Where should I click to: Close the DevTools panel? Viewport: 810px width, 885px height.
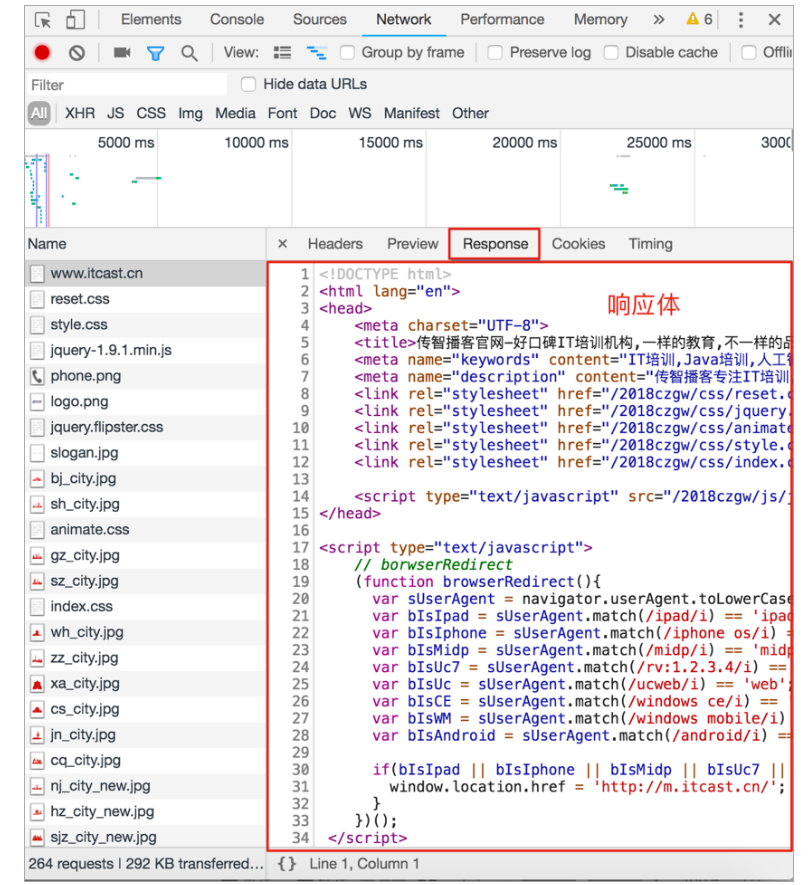point(774,20)
